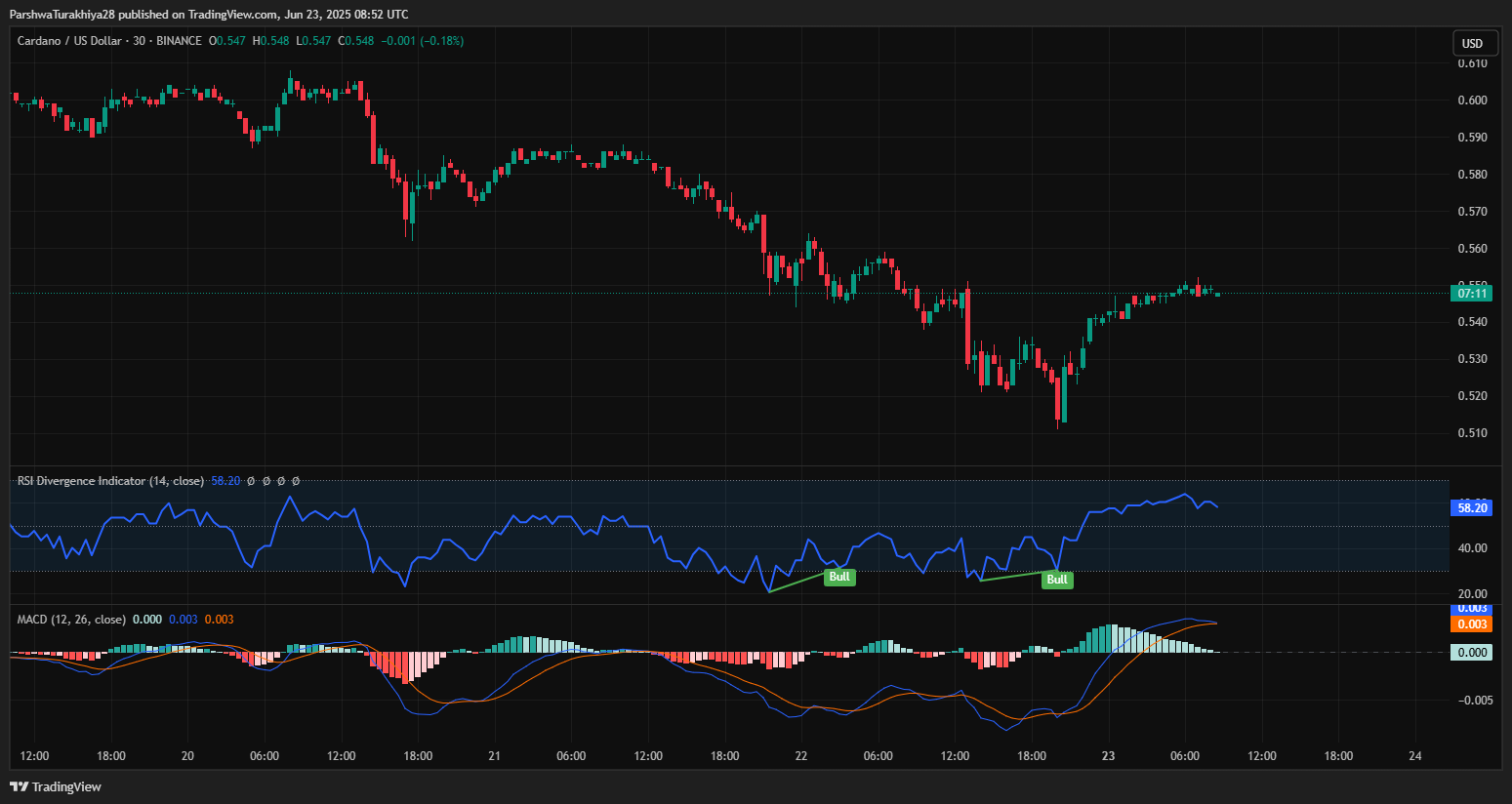The width and height of the screenshot is (1512, 804).
Task: Select the MACD (12, 26, close) legend title
Action: (x=71, y=620)
